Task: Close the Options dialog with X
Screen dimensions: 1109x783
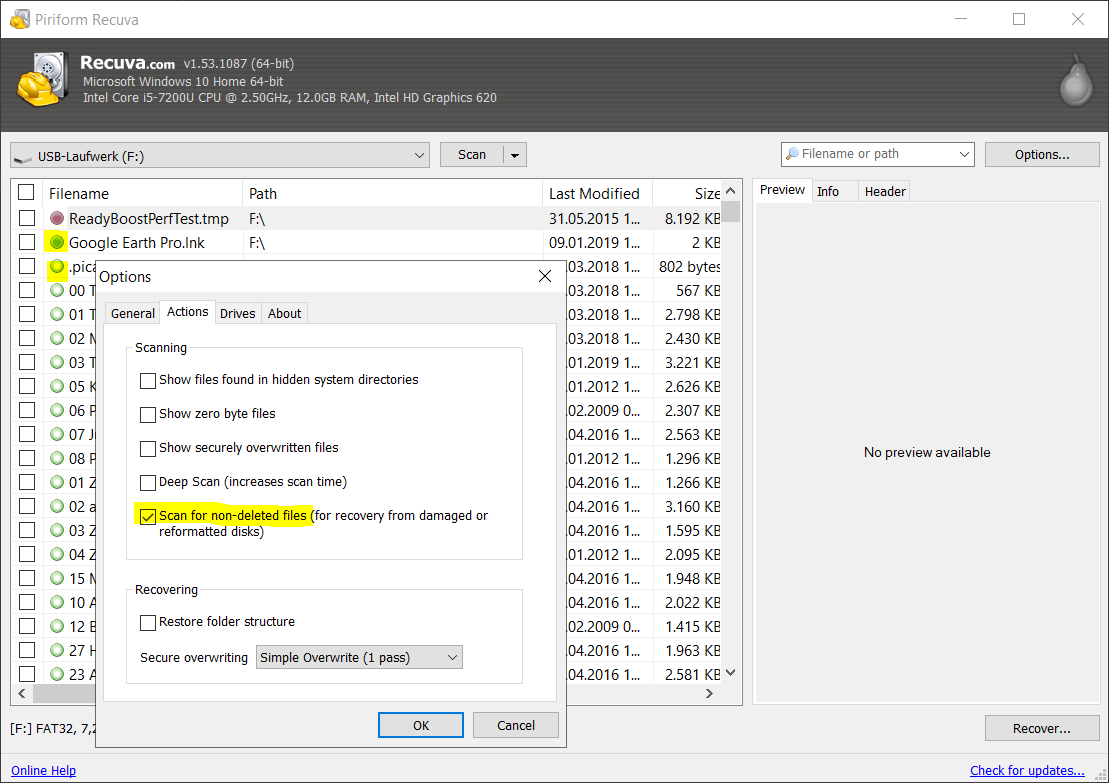Action: tap(545, 276)
